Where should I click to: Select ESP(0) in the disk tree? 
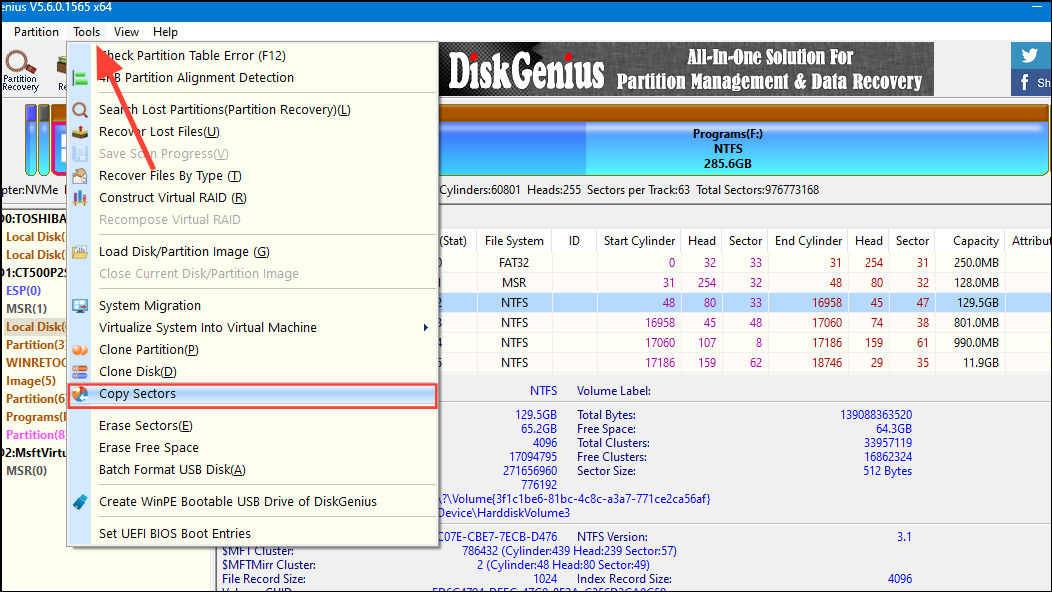pyautogui.click(x=23, y=291)
